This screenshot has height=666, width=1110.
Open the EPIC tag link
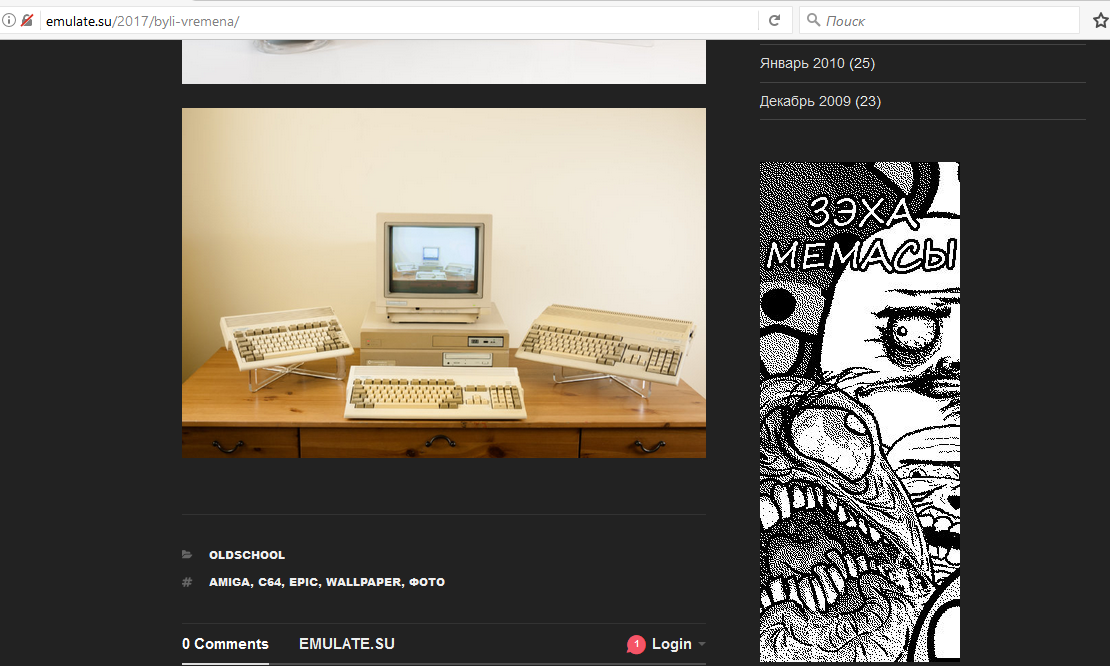303,582
